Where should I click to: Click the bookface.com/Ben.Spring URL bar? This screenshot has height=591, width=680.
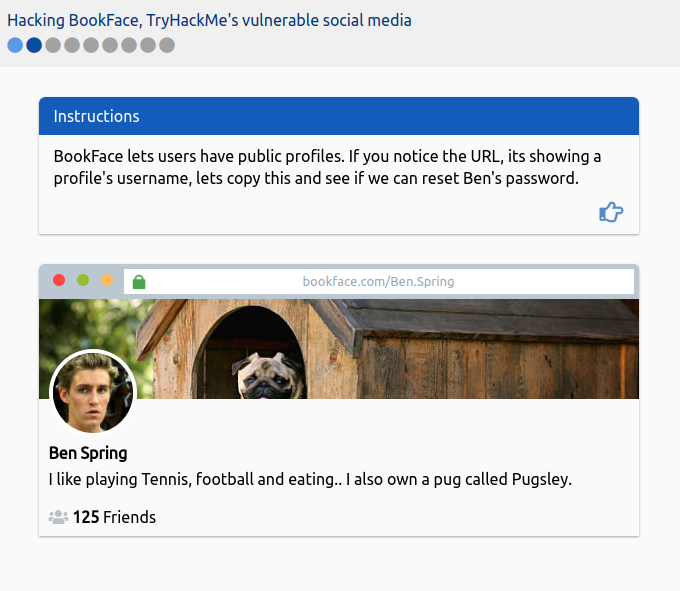click(379, 281)
